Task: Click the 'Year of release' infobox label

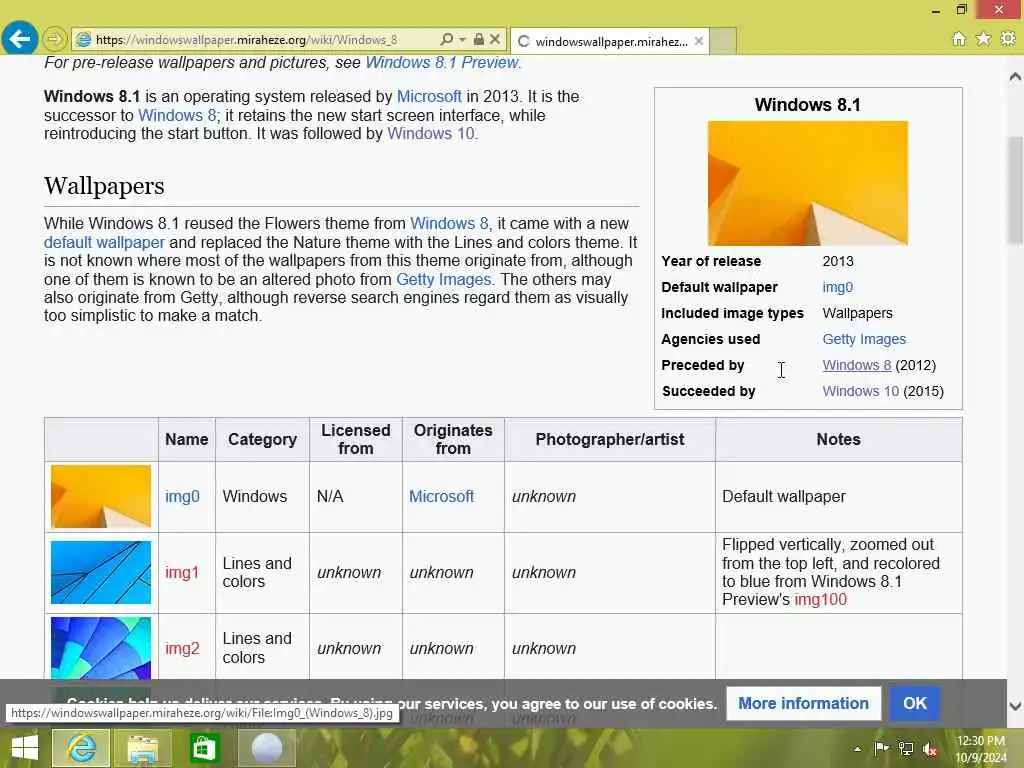Action: pos(711,261)
